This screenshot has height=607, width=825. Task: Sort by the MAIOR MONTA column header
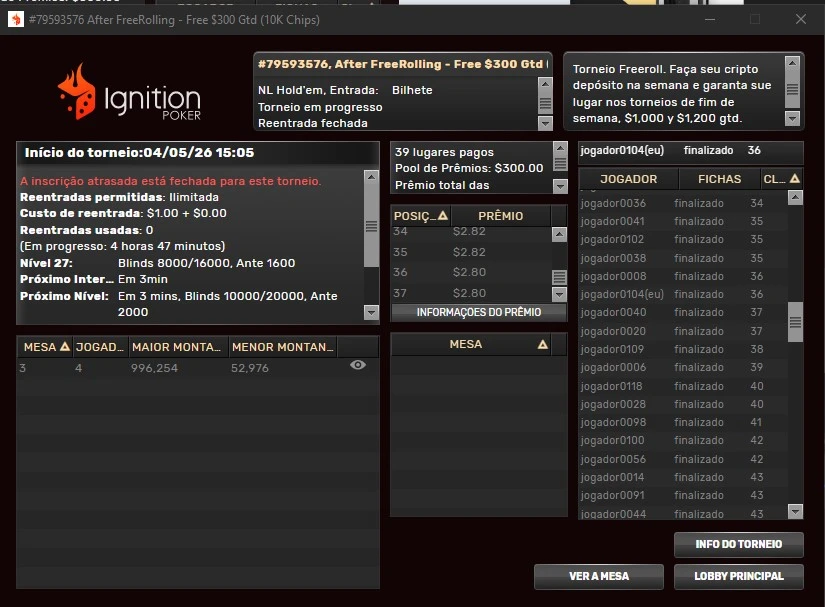coord(177,347)
